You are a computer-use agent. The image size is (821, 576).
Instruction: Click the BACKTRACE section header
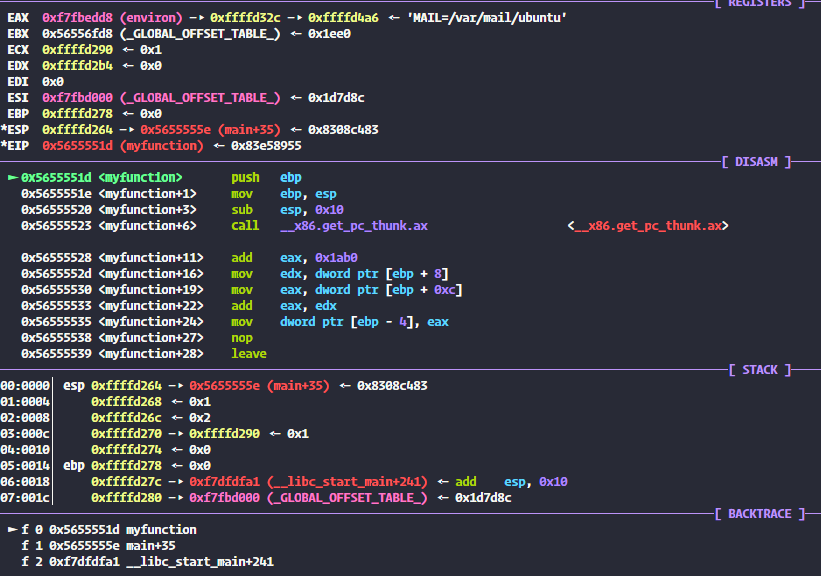[x=760, y=514]
